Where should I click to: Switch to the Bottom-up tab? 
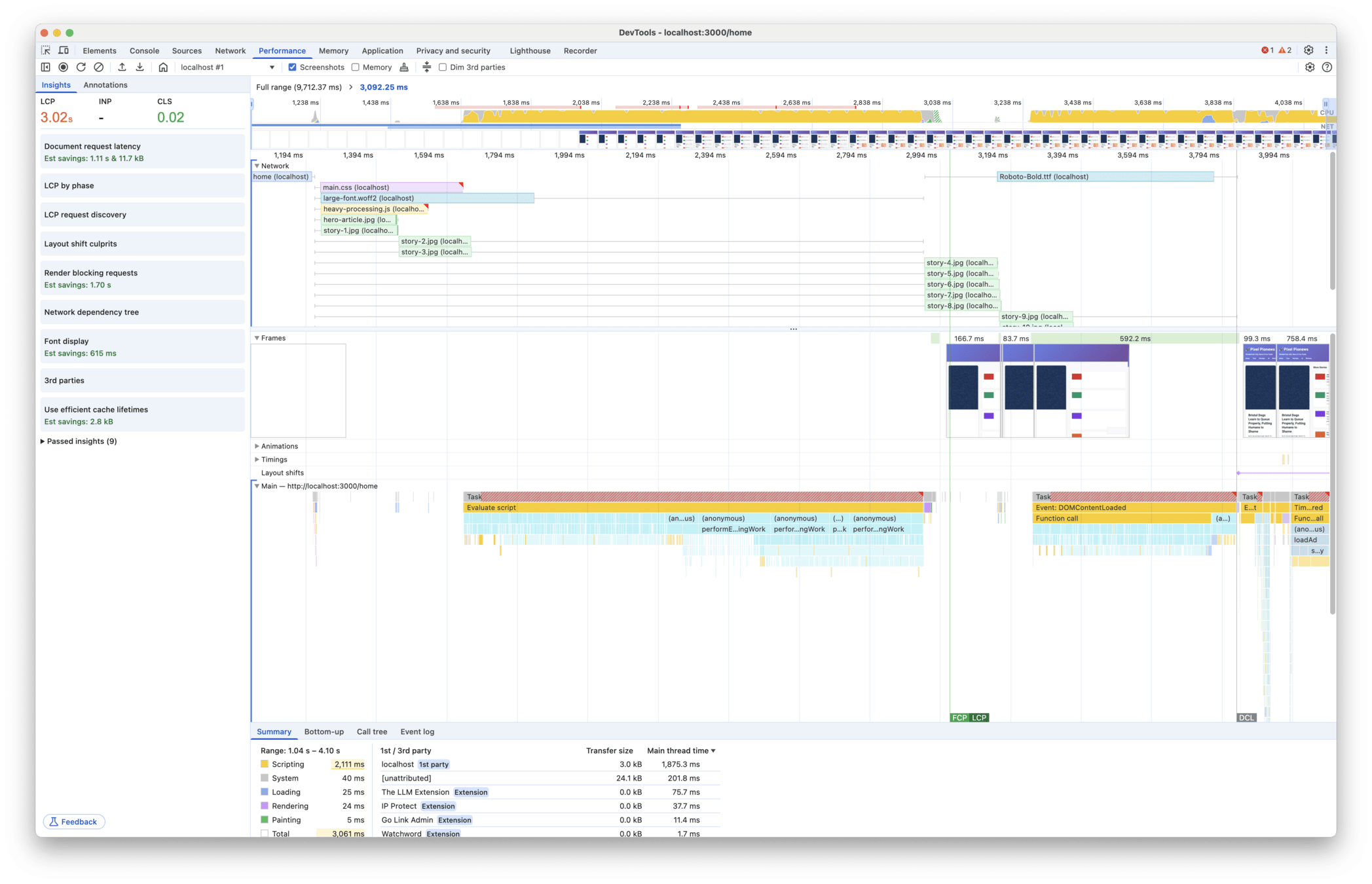click(x=324, y=732)
